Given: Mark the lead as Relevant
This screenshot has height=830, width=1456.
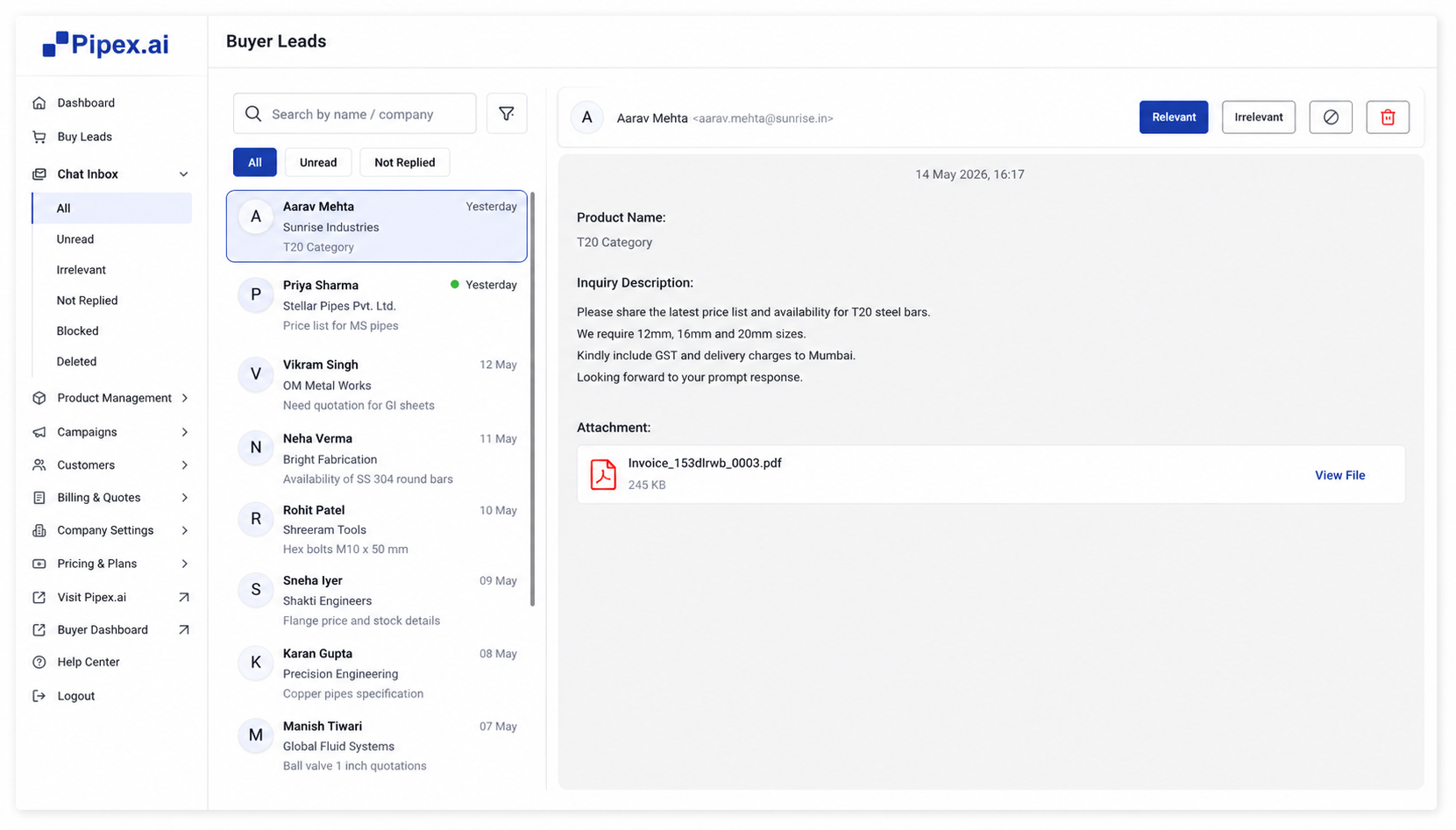Looking at the screenshot, I should [1174, 117].
